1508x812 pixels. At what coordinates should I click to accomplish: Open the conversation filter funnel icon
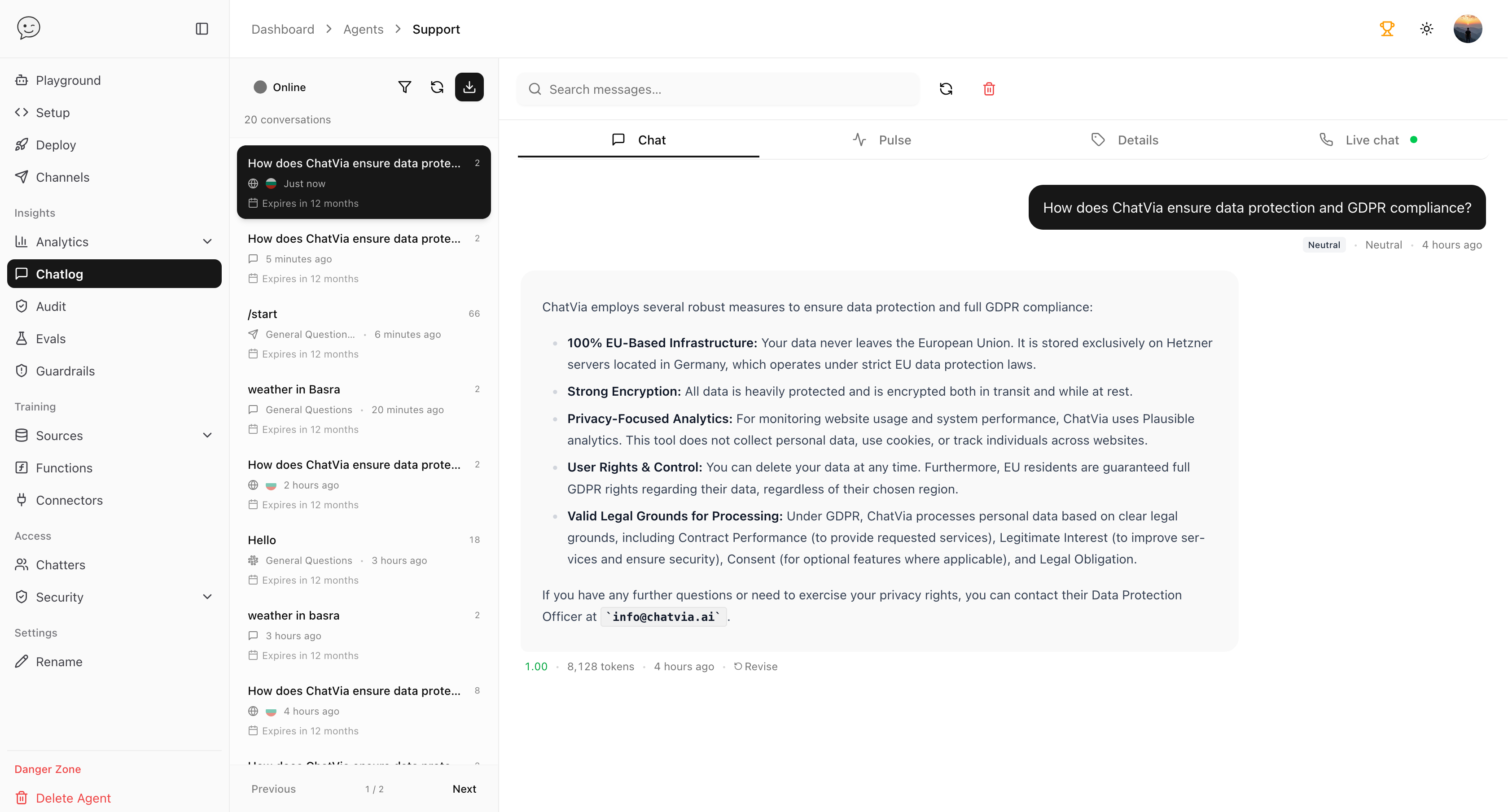tap(404, 87)
